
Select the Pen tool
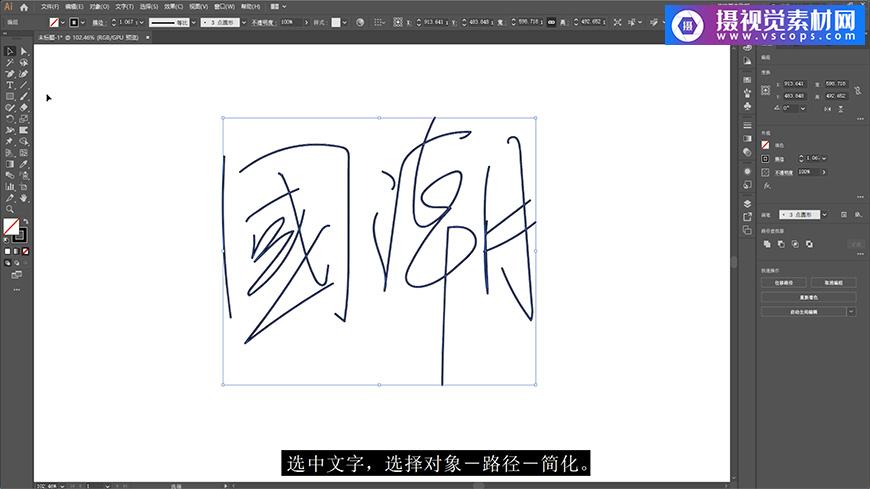tap(9, 74)
